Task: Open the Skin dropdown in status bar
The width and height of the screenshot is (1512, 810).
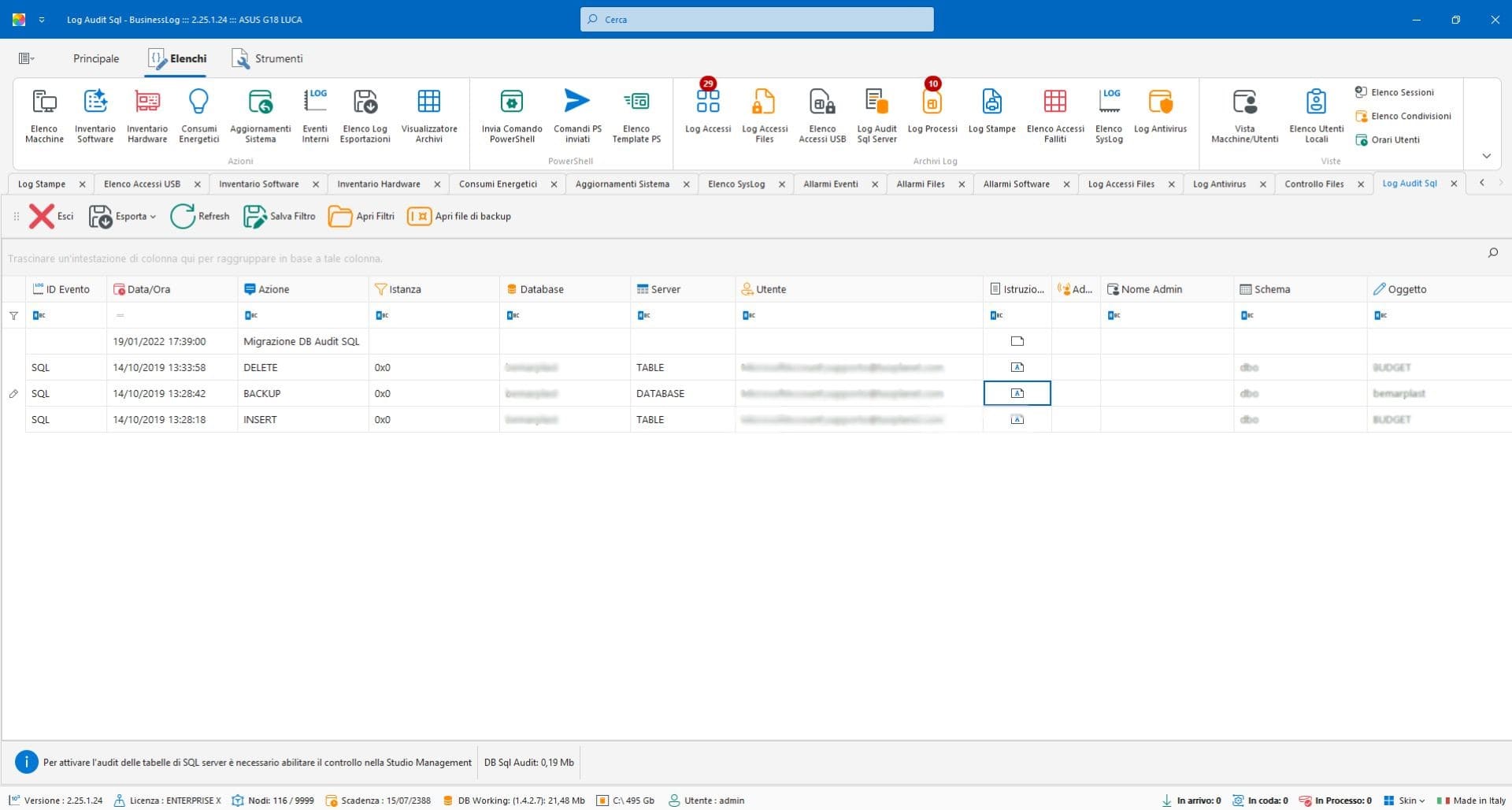Action: (1405, 801)
